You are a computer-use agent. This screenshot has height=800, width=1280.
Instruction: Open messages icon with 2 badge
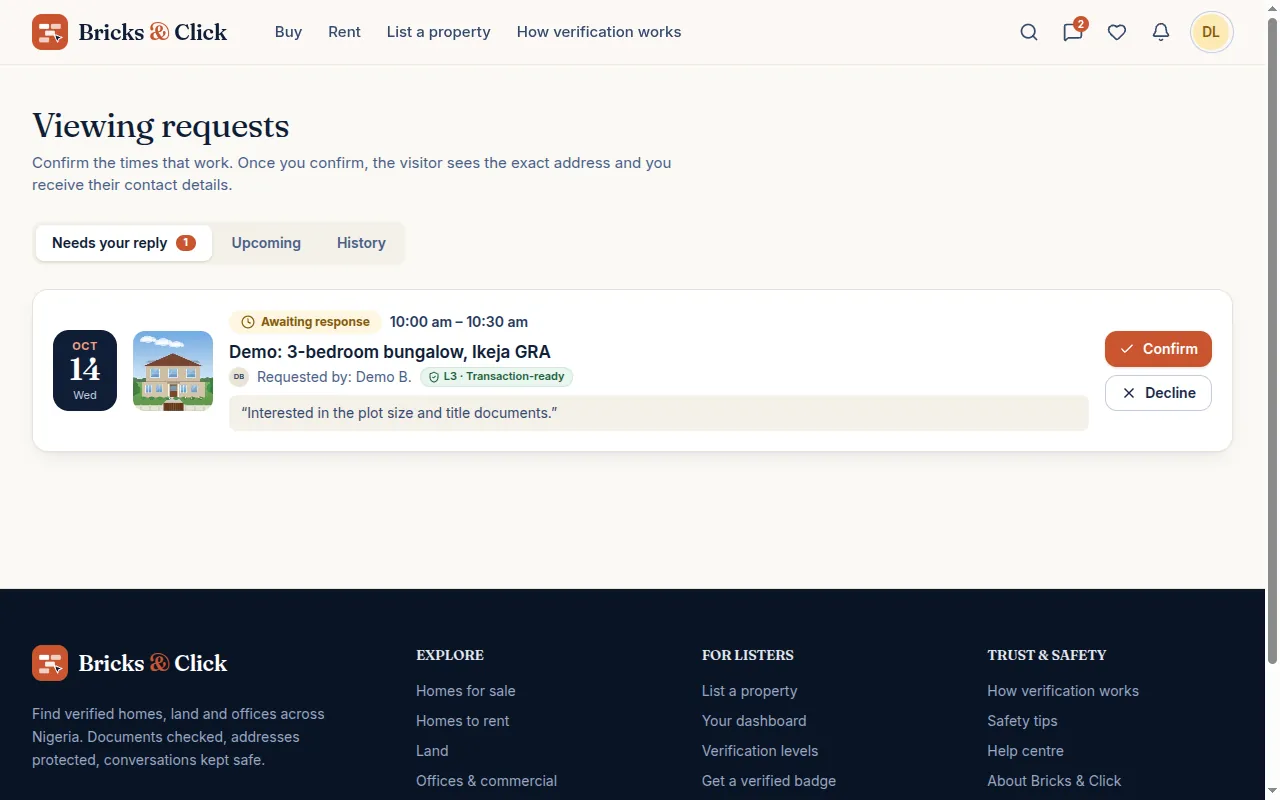coord(1073,32)
